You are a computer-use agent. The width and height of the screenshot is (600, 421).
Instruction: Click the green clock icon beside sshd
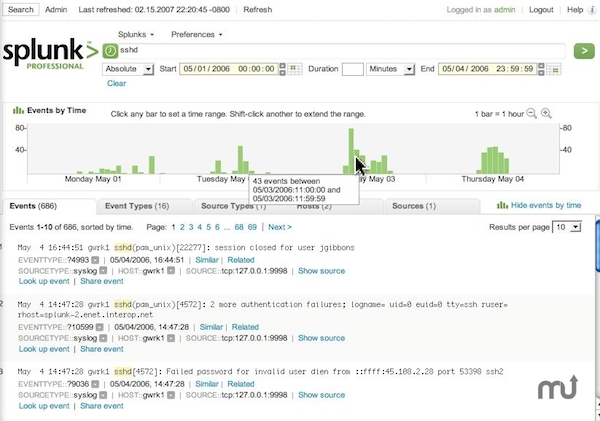tap(110, 51)
